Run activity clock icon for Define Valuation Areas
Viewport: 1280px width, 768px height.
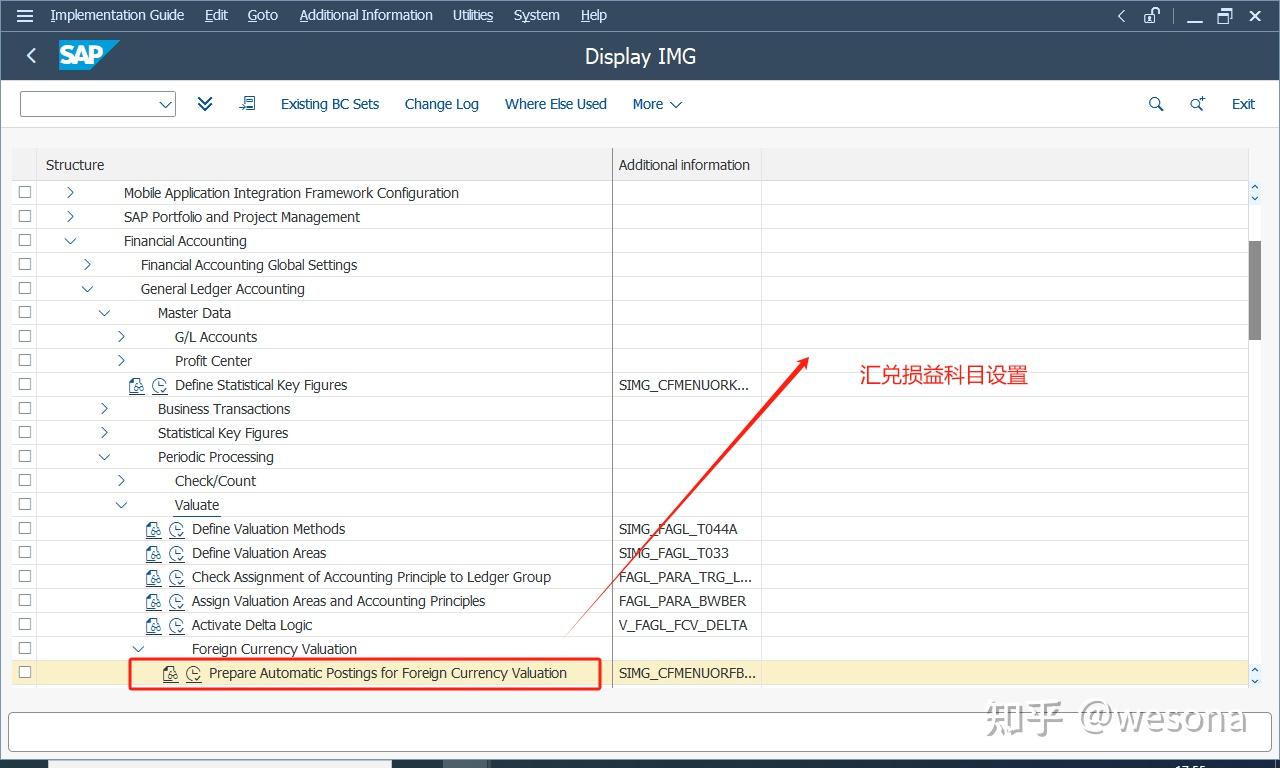point(177,553)
